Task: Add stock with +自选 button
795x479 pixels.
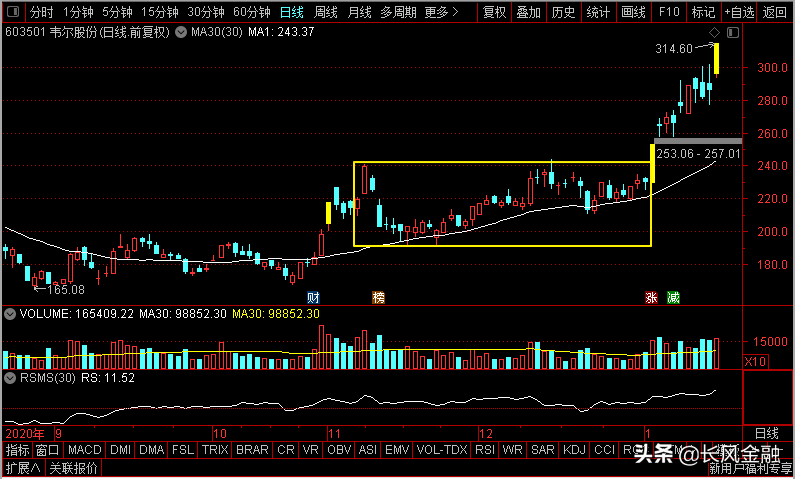Action: (x=739, y=12)
